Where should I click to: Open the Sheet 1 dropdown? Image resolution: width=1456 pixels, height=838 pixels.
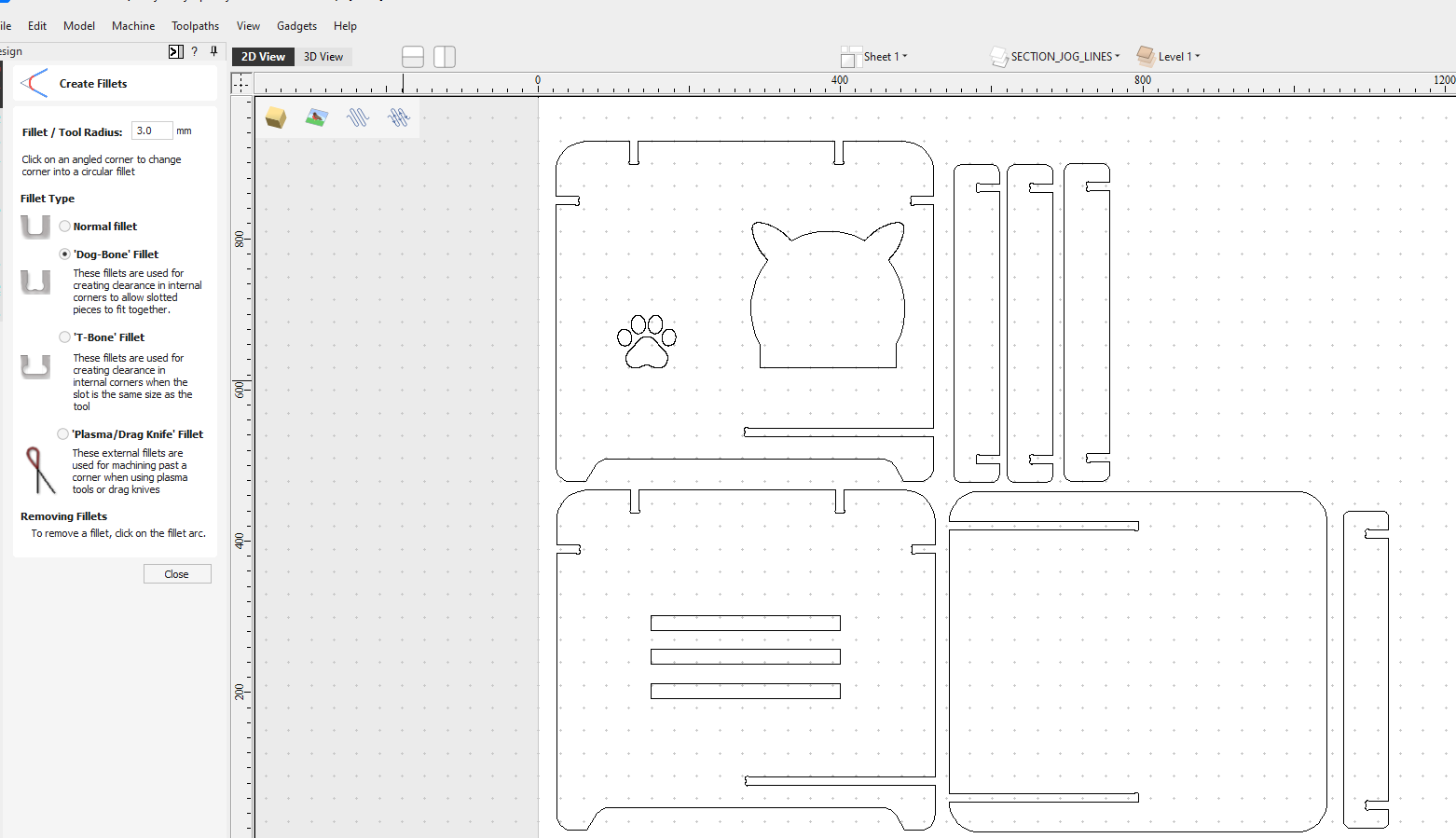tap(884, 57)
